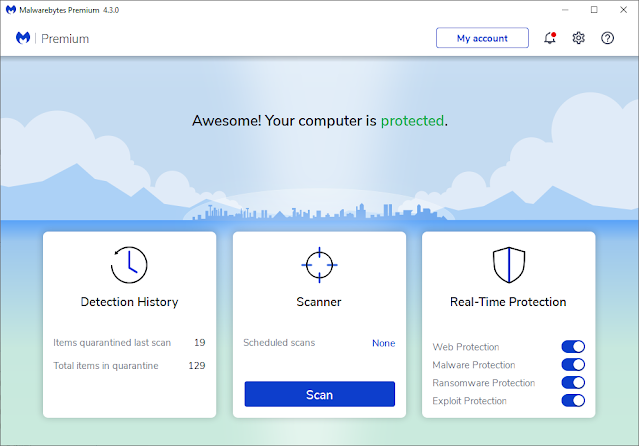Click the 19 quarantined items value
The image size is (639, 446).
200,342
